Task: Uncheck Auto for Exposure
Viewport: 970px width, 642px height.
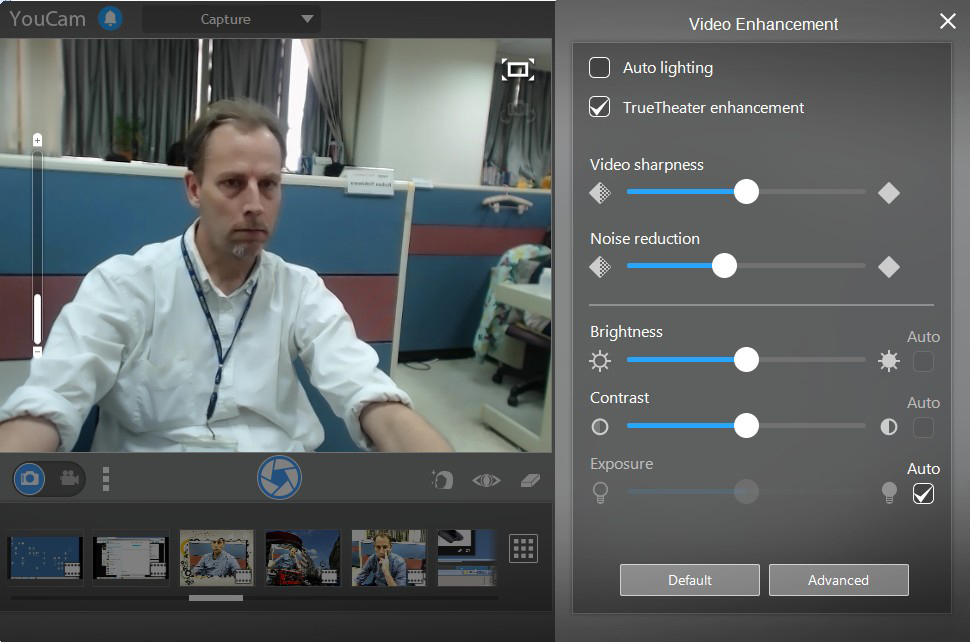Action: click(923, 493)
